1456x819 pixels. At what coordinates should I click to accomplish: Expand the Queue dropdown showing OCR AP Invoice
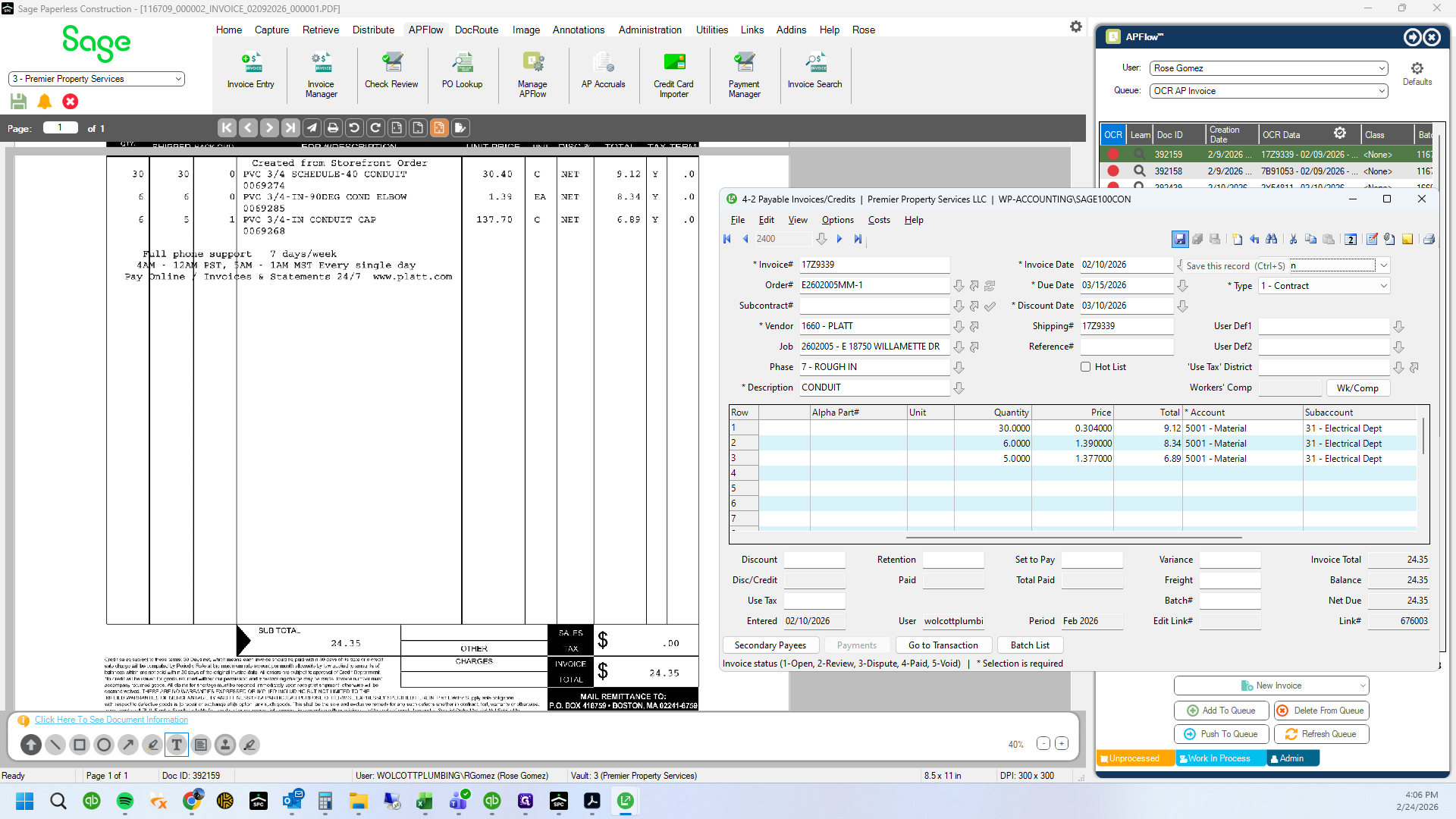click(x=1269, y=91)
